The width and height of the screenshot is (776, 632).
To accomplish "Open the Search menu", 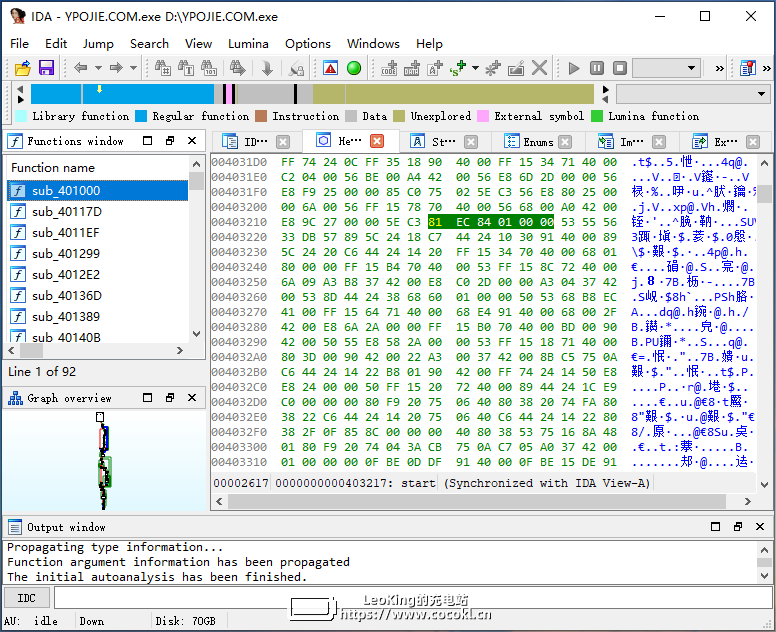I will click(149, 44).
